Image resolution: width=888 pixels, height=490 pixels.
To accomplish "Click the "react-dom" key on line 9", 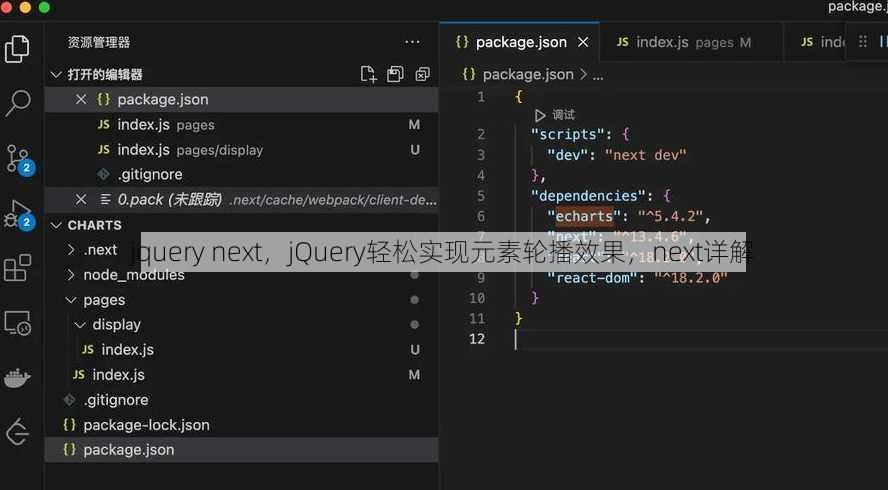I will (x=592, y=278).
